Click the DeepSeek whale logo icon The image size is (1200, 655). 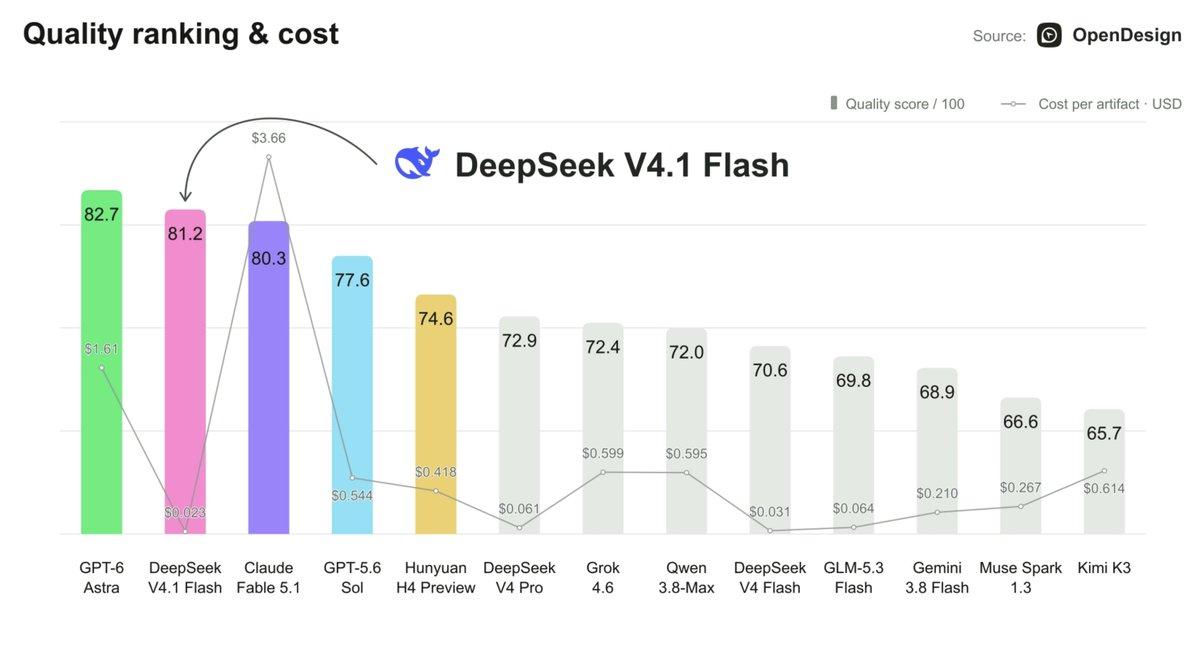pyautogui.click(x=417, y=163)
